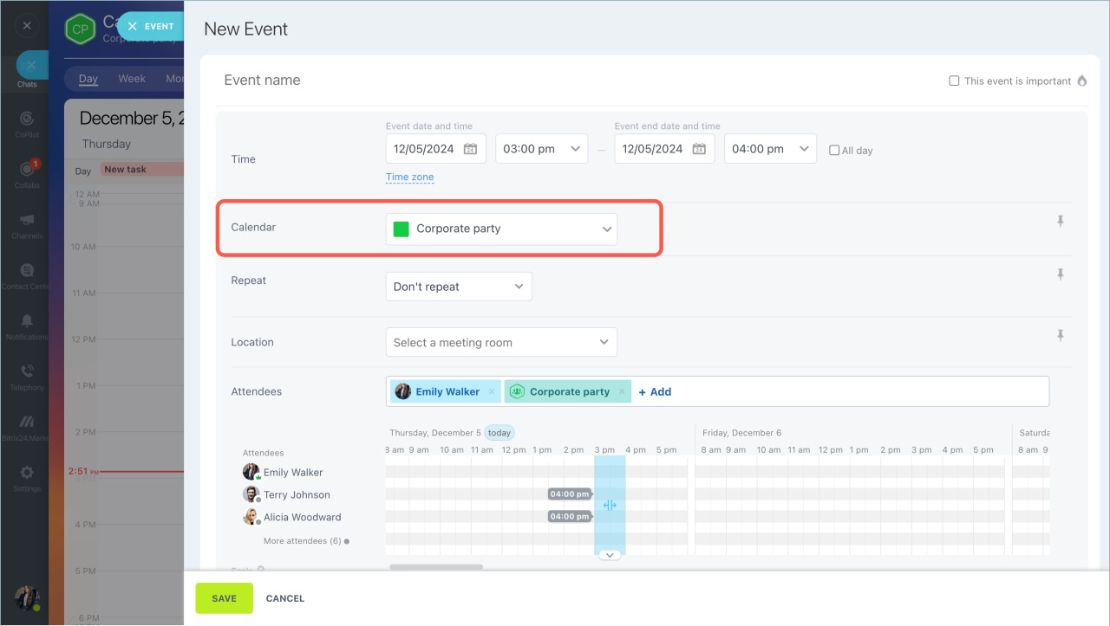
Task: Open Copilot in the left sidebar
Action: [27, 123]
